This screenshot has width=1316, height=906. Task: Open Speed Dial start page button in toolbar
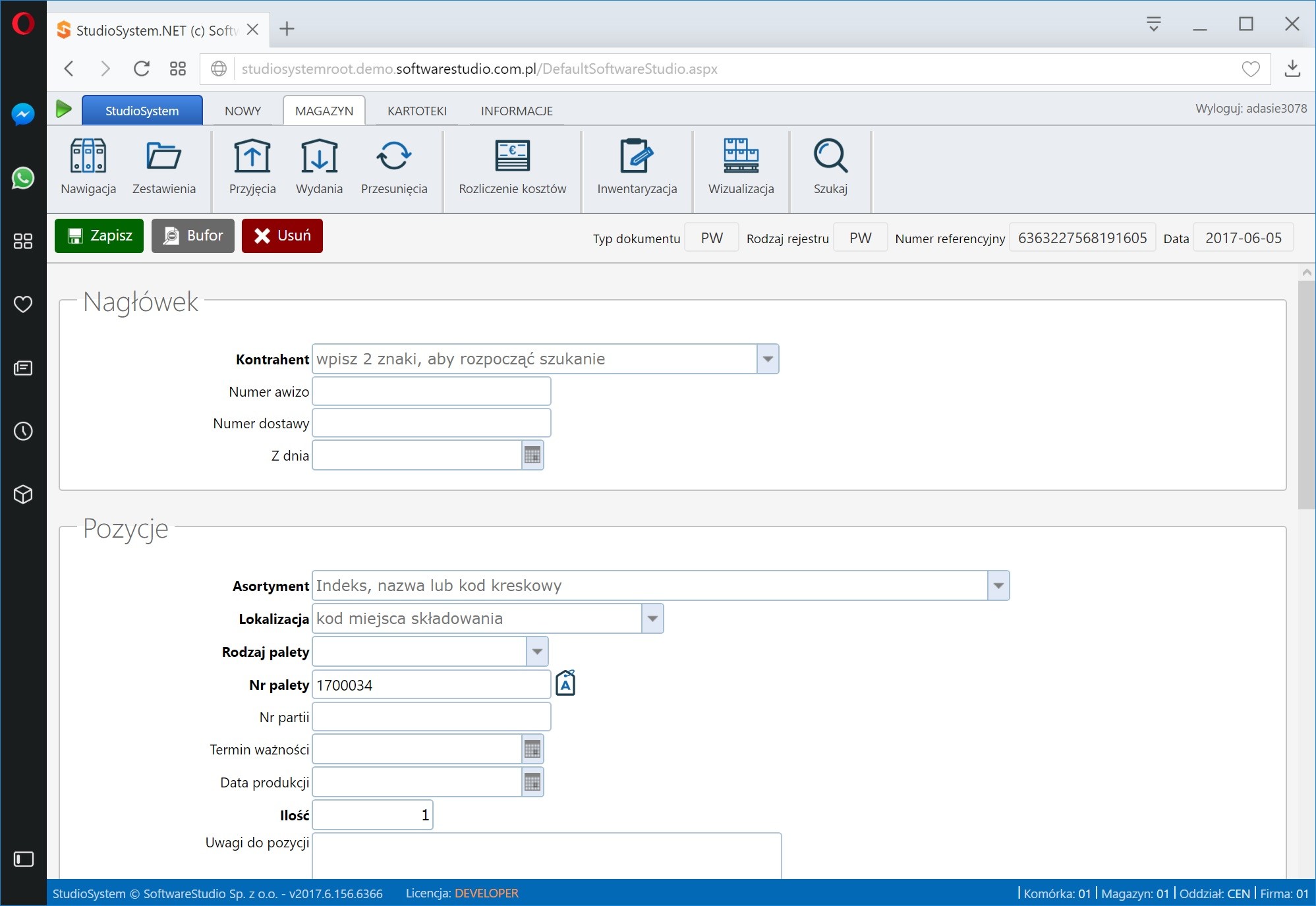pos(178,69)
